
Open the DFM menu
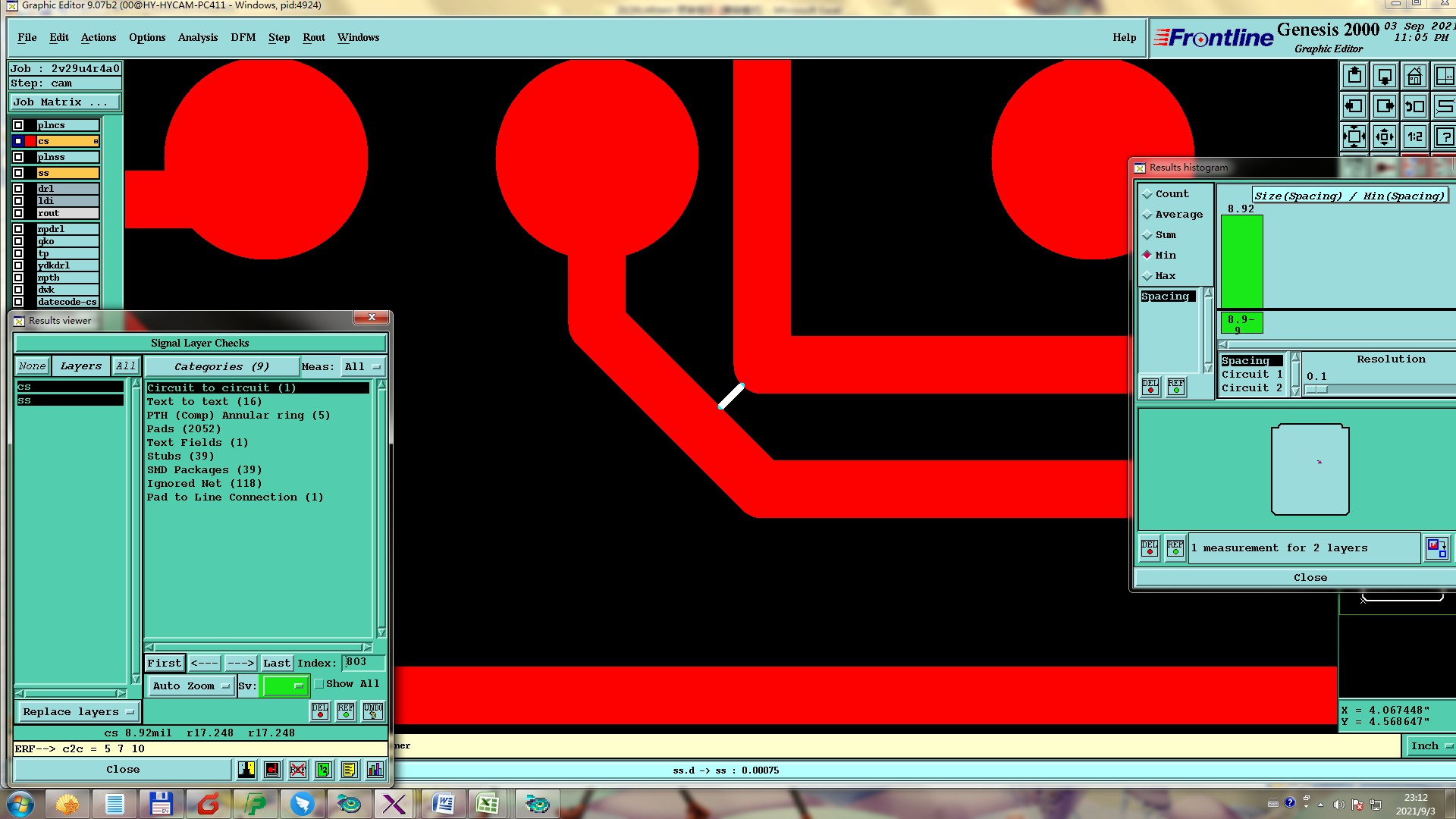click(x=243, y=37)
